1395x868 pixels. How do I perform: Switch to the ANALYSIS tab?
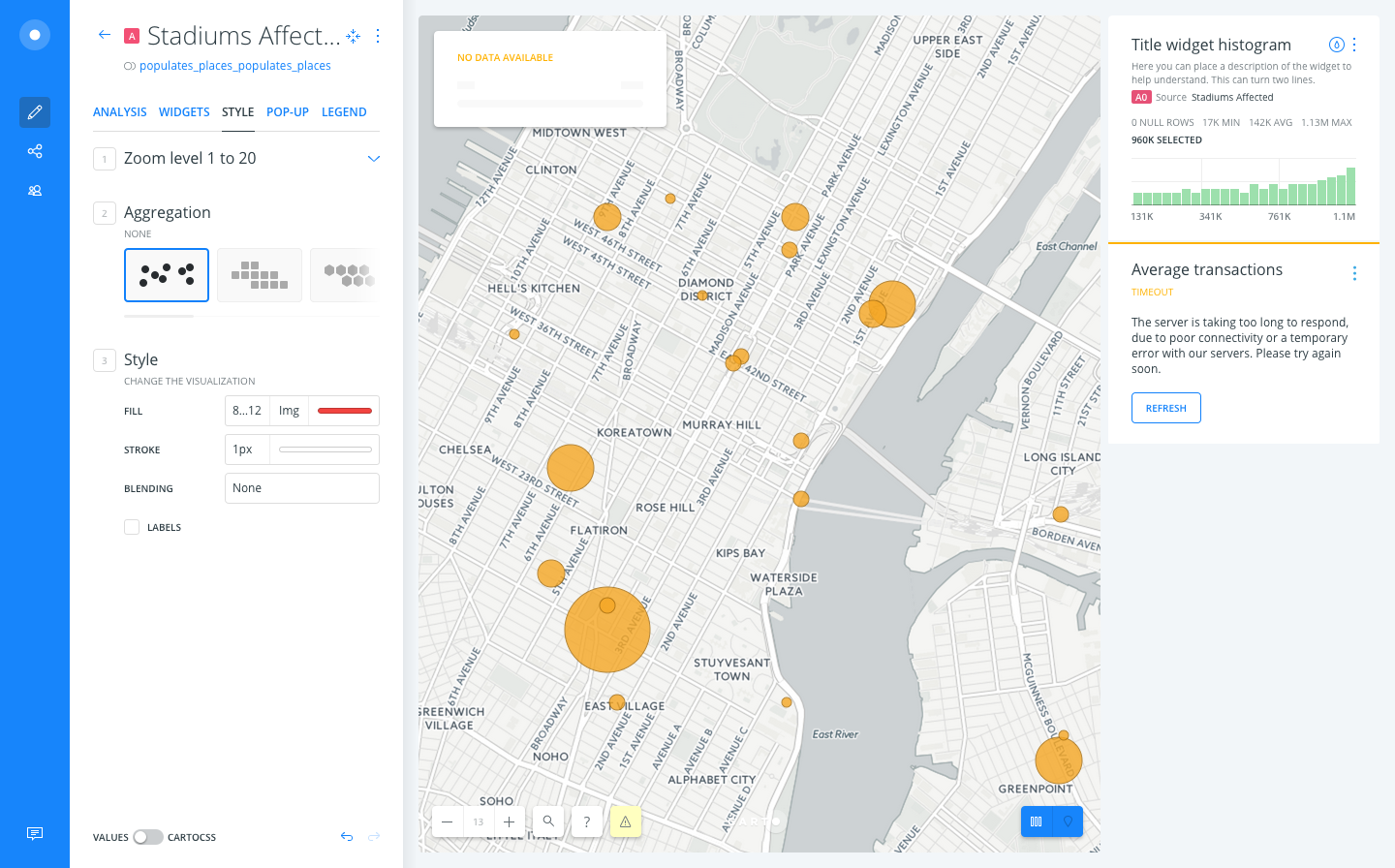tap(120, 112)
